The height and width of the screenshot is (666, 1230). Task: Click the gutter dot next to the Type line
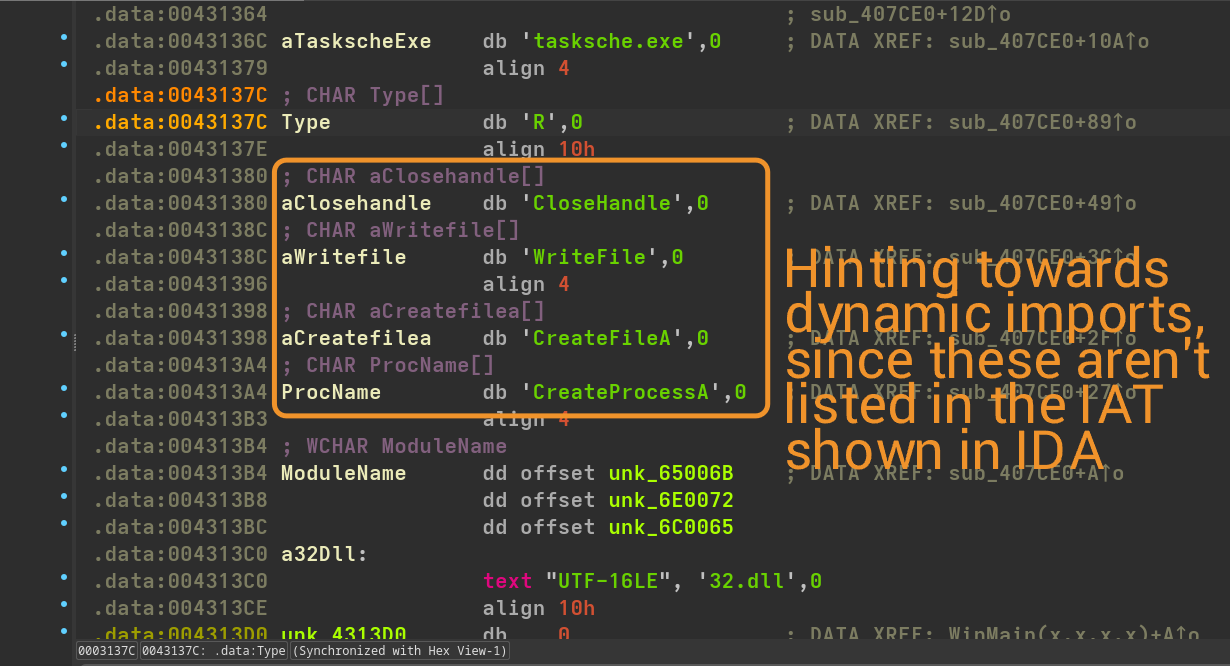pyautogui.click(x=64, y=119)
